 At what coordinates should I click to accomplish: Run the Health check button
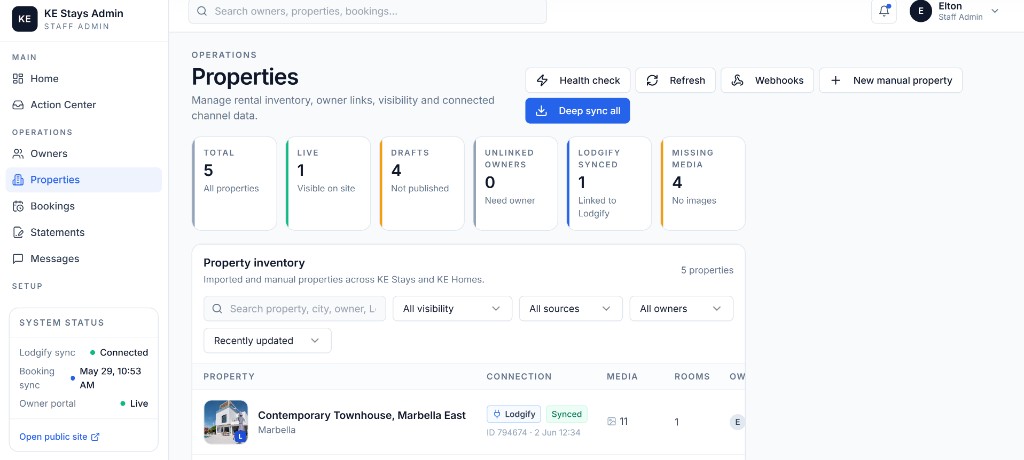pos(578,80)
